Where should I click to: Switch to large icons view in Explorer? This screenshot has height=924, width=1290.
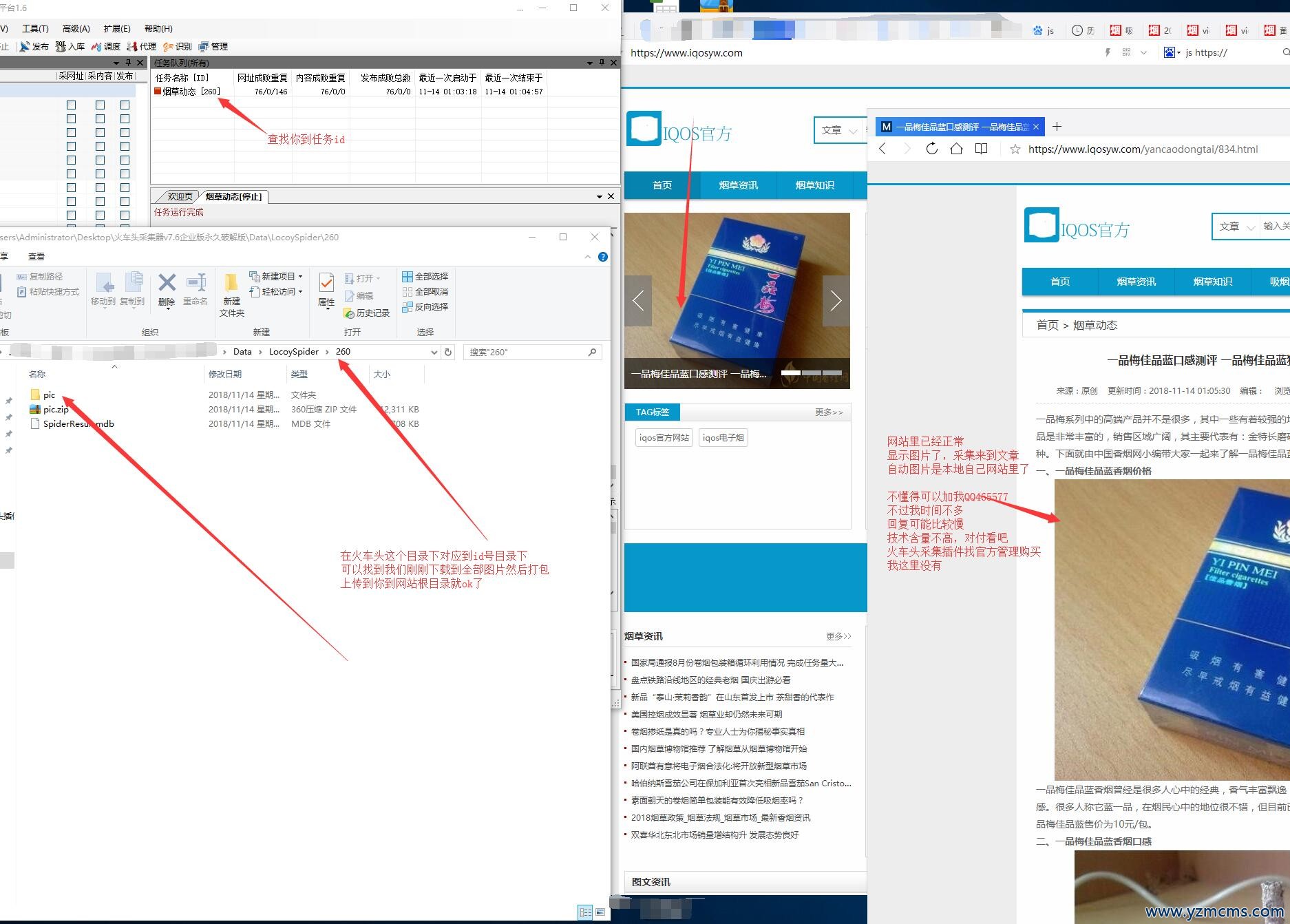click(600, 912)
